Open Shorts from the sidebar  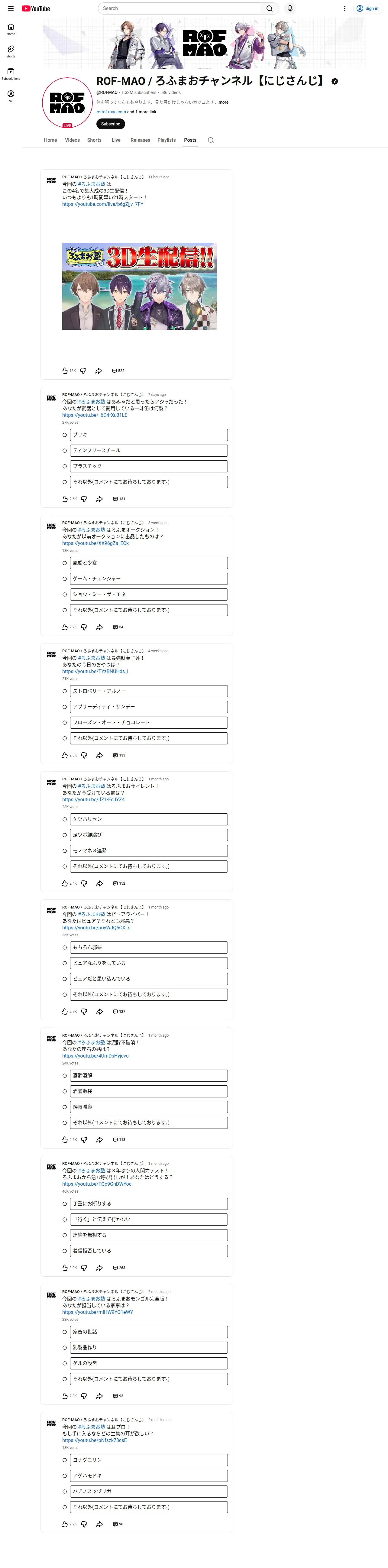pos(11,51)
